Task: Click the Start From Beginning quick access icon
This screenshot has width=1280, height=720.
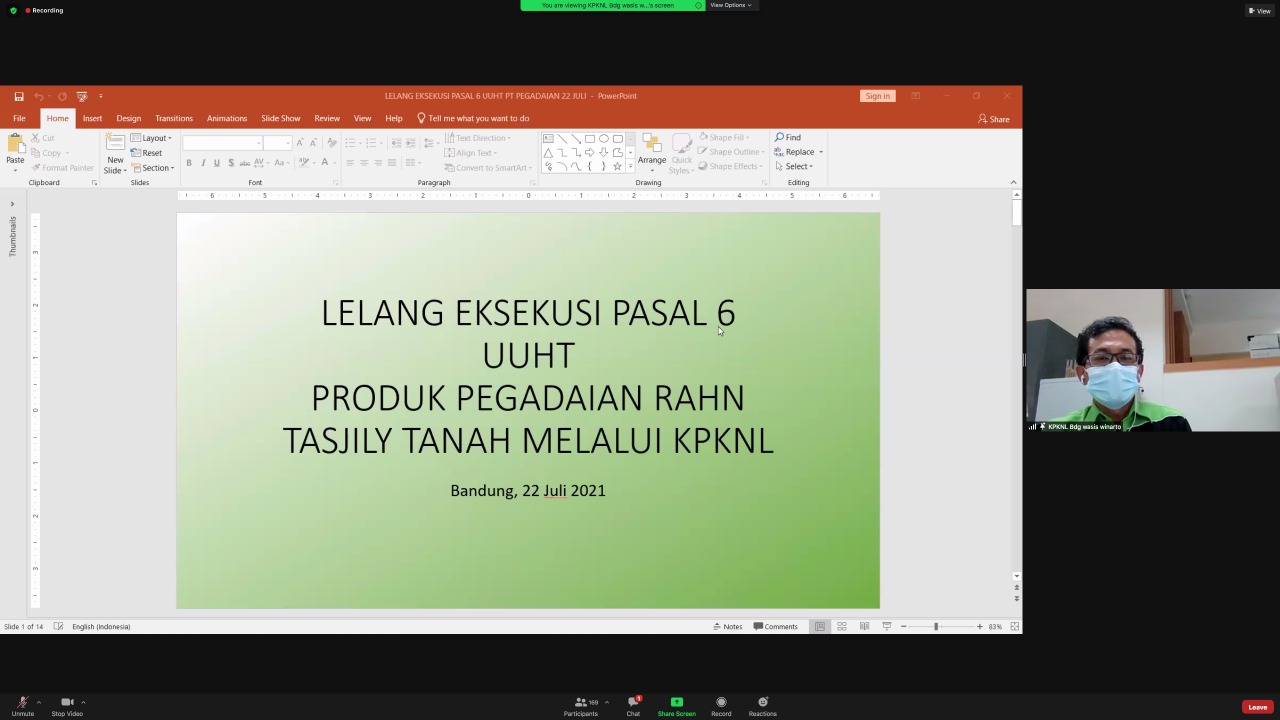Action: click(82, 96)
